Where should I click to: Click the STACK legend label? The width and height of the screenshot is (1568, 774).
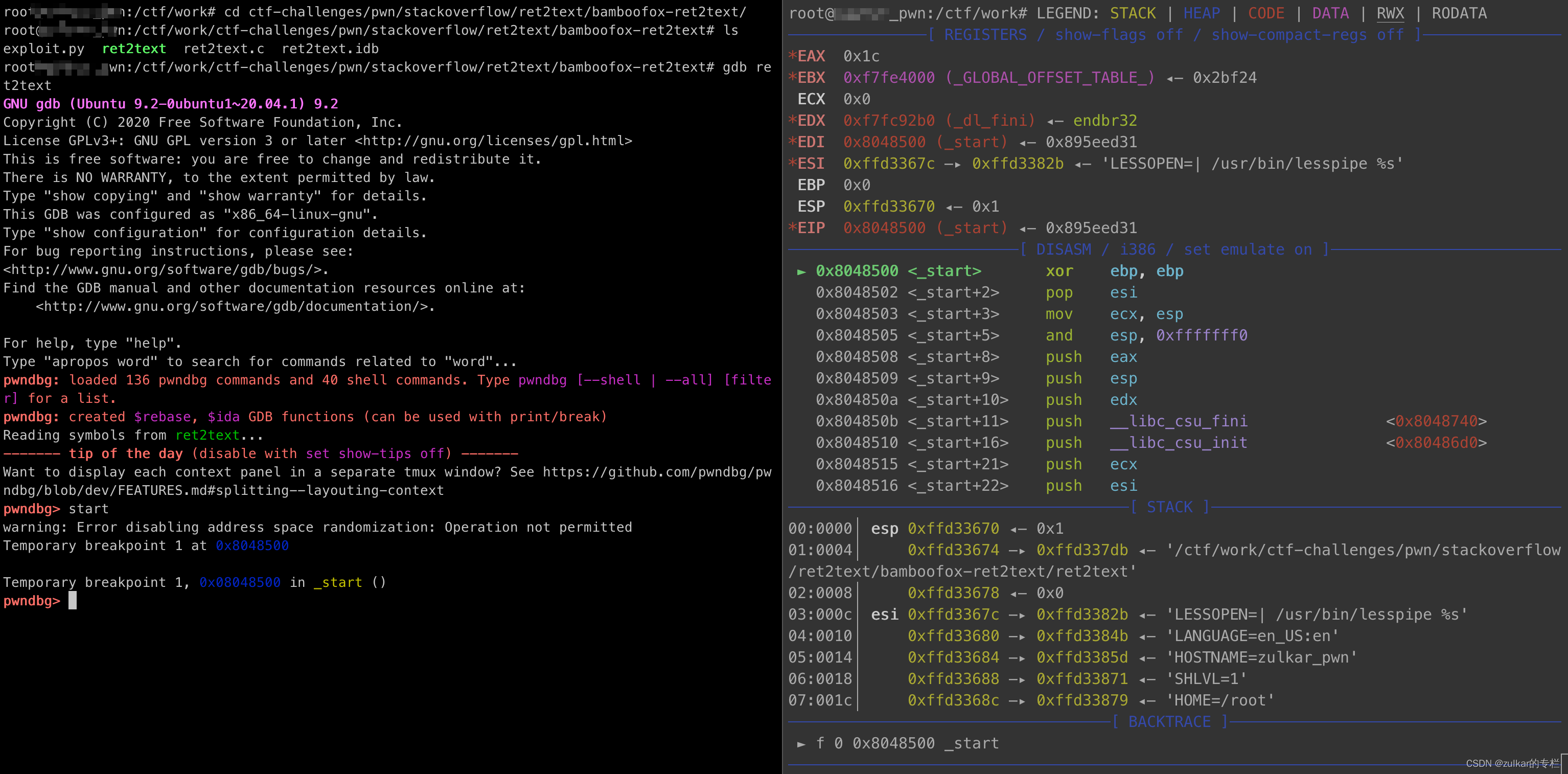tap(1134, 13)
